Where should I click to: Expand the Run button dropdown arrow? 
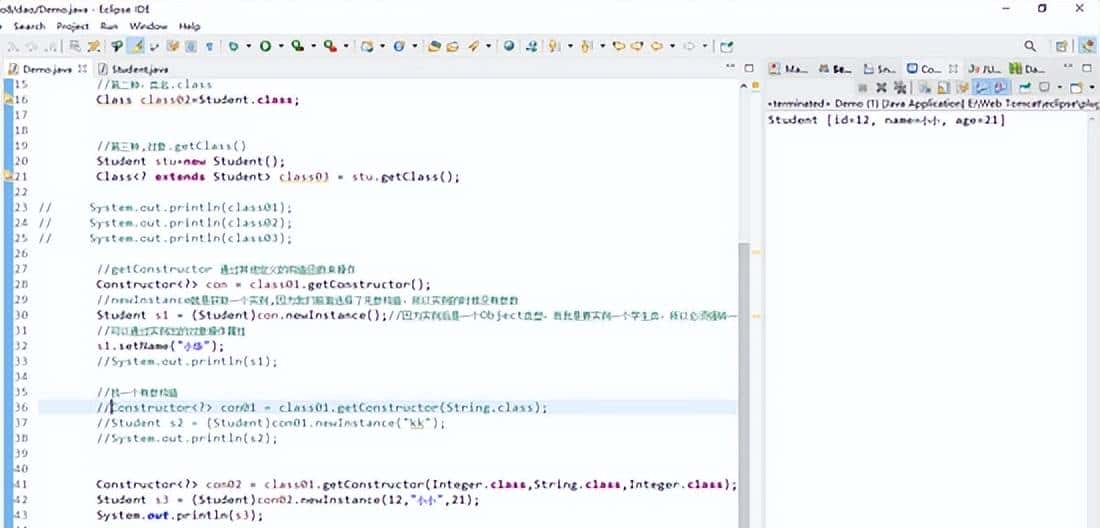tap(281, 46)
